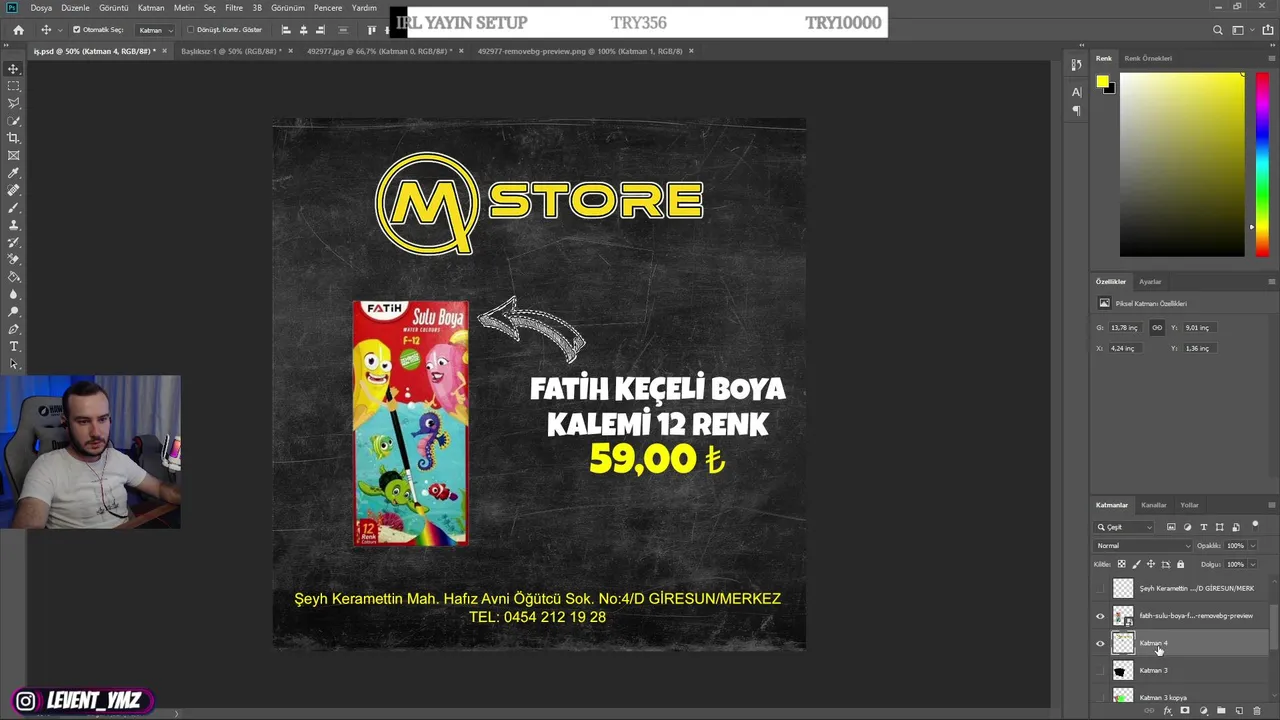This screenshot has width=1280, height=720.
Task: Select the Clone Stamp tool
Action: pos(13,225)
